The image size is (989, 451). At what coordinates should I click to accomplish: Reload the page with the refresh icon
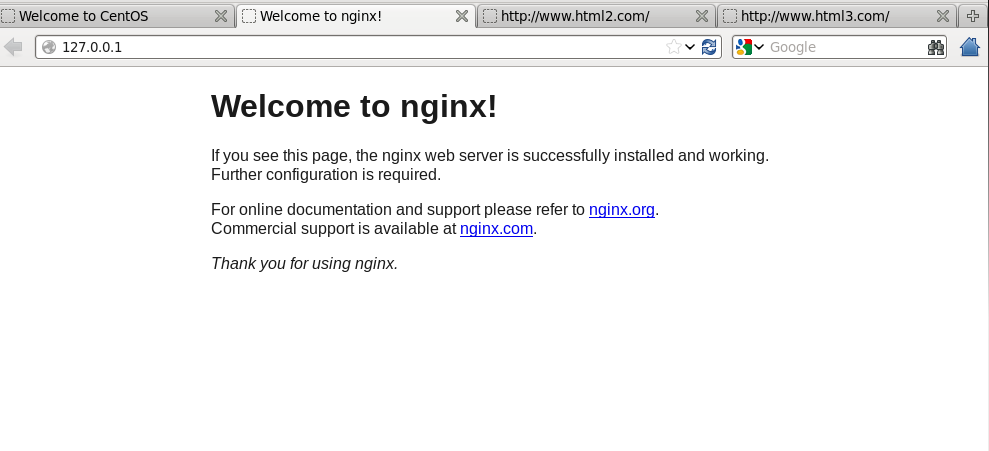point(709,47)
